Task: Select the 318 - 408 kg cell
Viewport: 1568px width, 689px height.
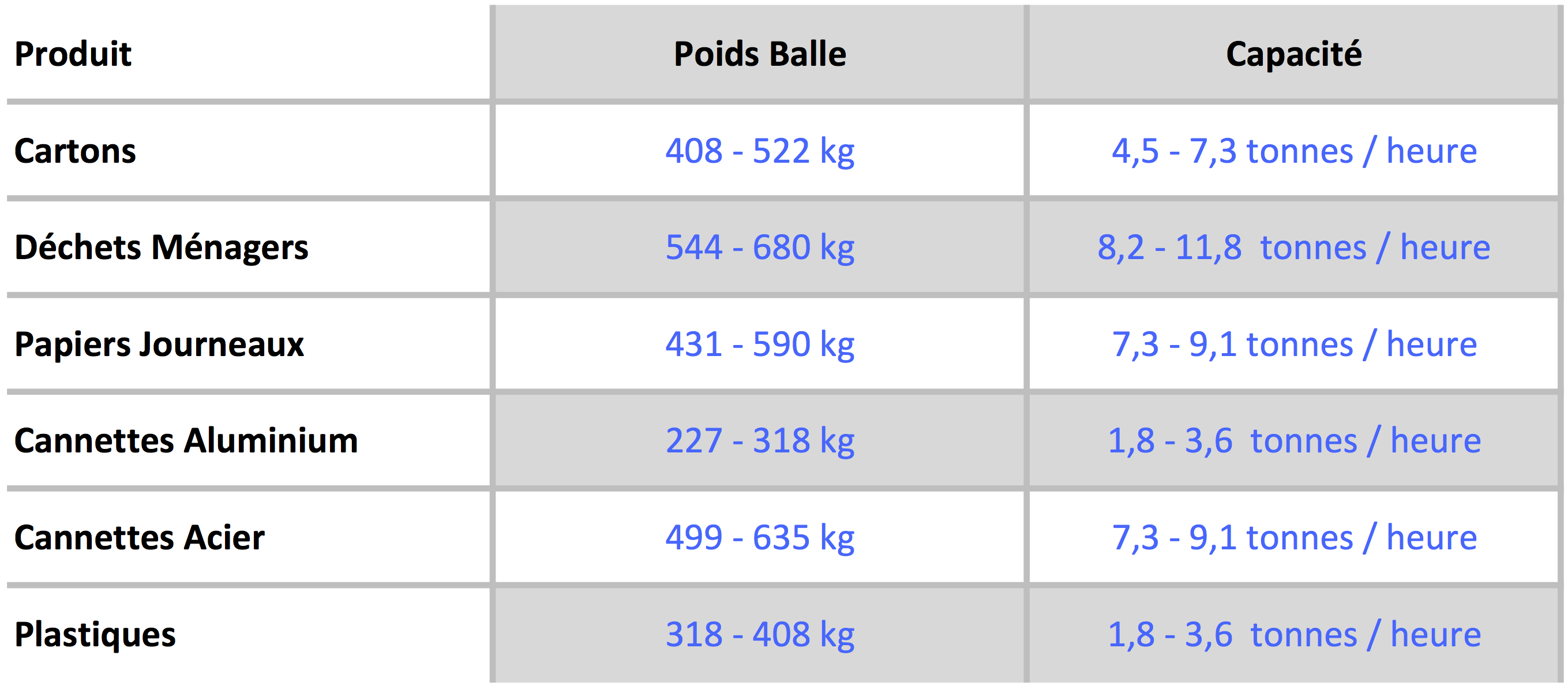Action: tap(760, 634)
